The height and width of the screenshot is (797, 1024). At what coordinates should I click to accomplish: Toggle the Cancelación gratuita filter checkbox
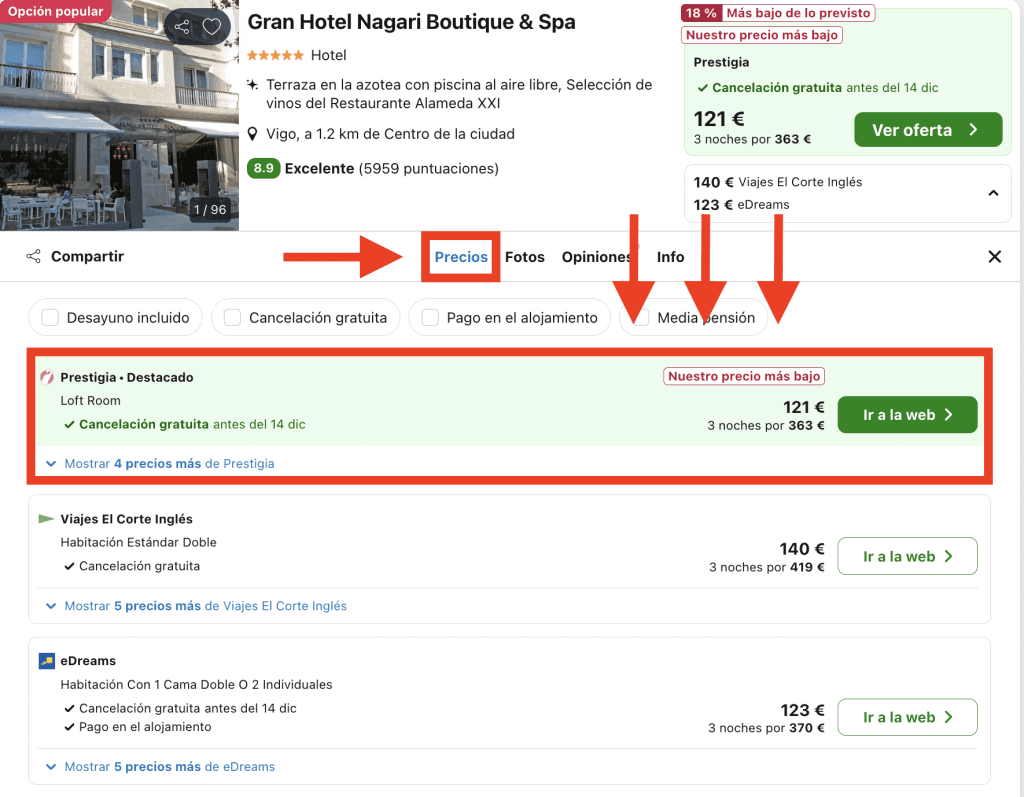[232, 318]
